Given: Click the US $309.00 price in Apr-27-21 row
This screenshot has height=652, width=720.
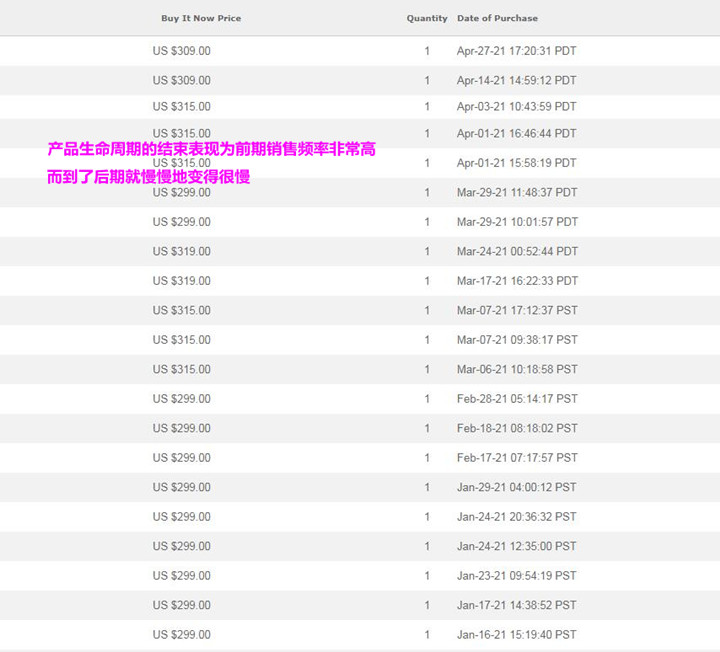Looking at the screenshot, I should click(x=182, y=51).
